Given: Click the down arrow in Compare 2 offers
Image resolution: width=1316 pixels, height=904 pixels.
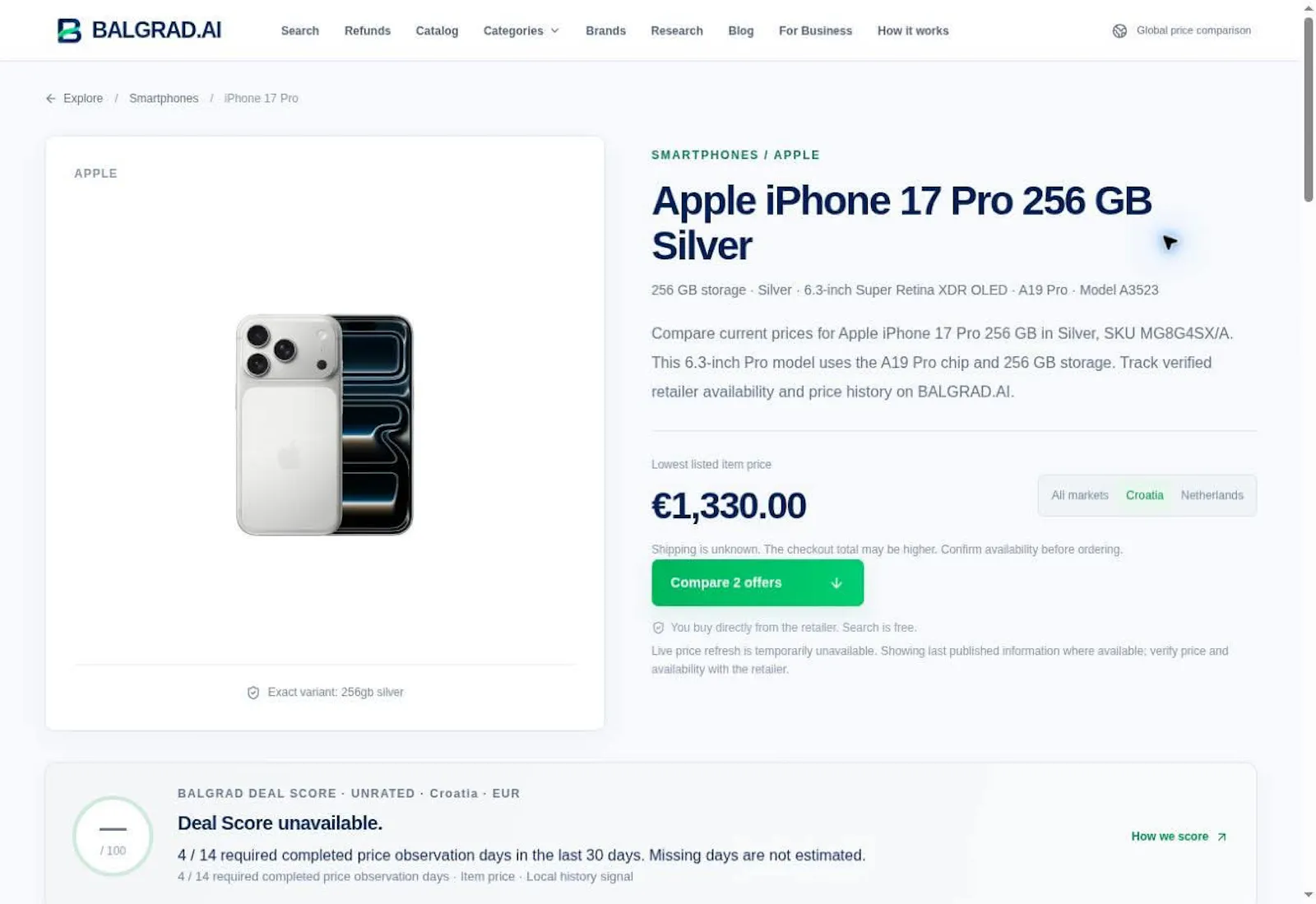Looking at the screenshot, I should click(x=836, y=583).
